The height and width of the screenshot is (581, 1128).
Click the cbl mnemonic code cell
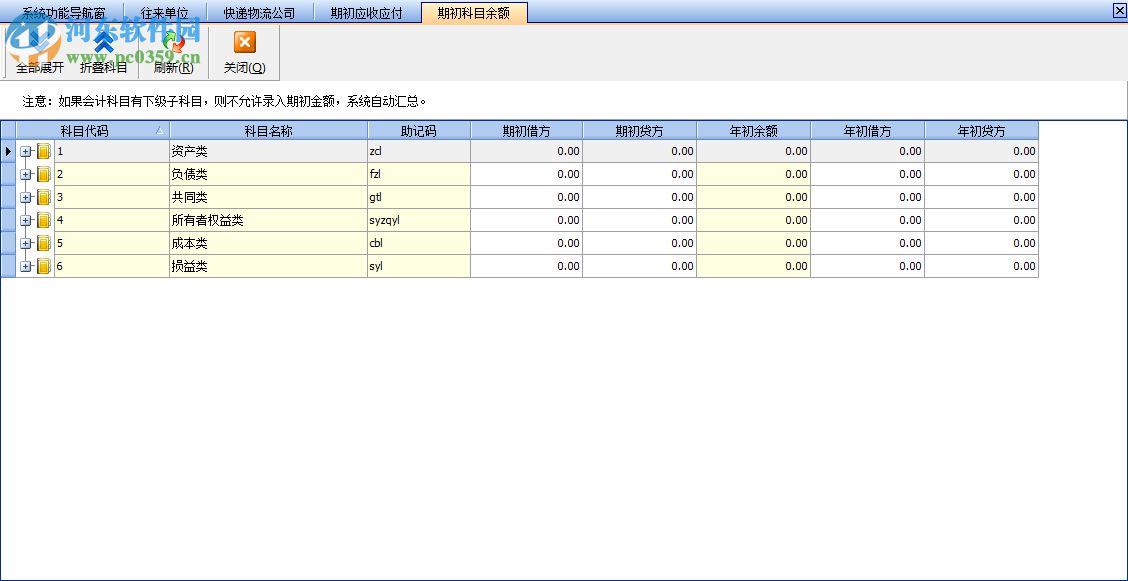(419, 244)
